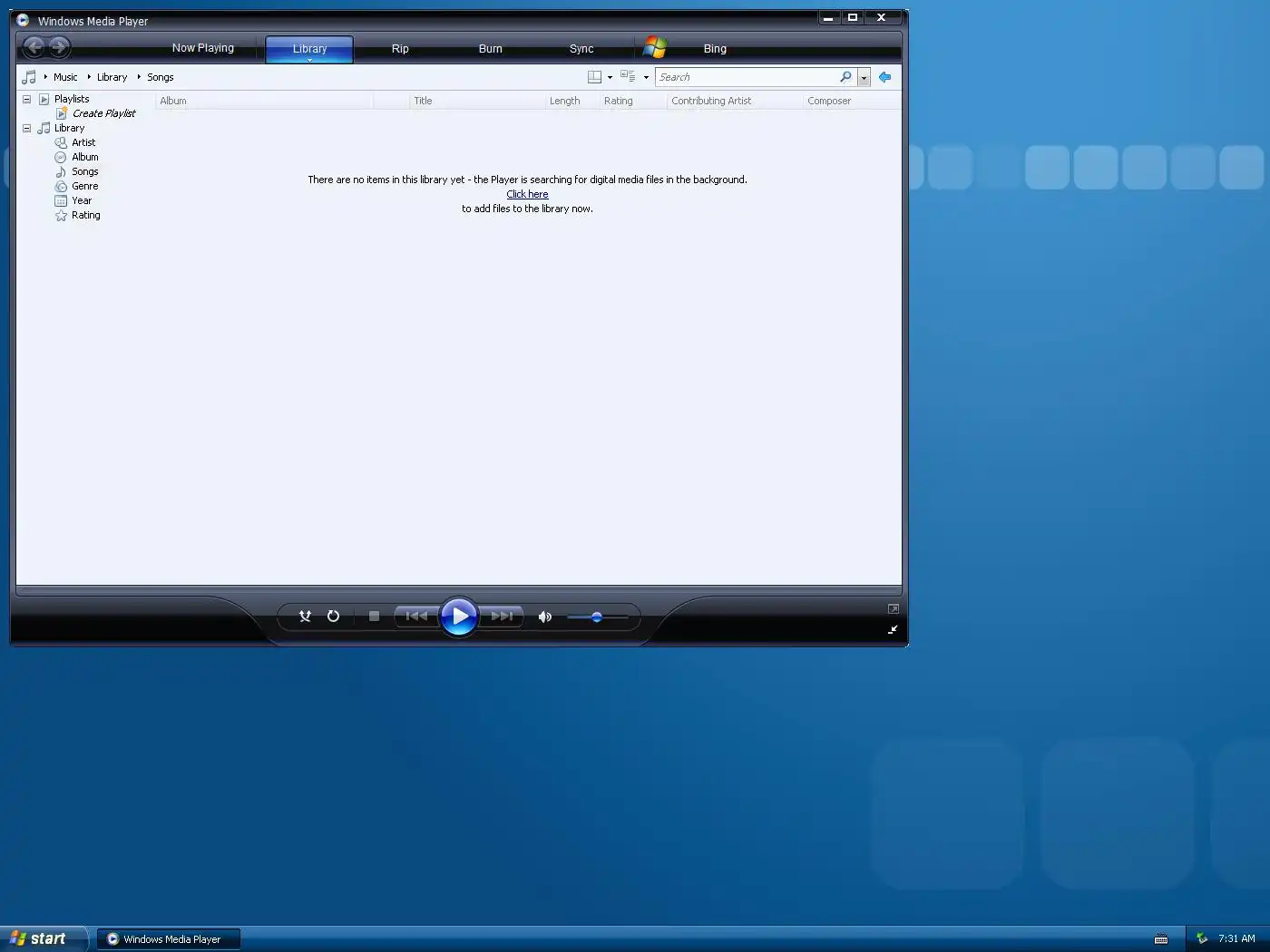The height and width of the screenshot is (952, 1270).
Task: Toggle repeat in player controls
Action: (x=333, y=617)
